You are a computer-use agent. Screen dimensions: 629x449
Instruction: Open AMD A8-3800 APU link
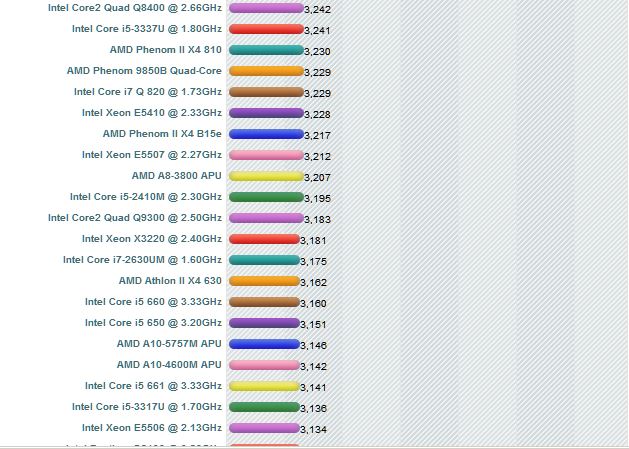177,176
